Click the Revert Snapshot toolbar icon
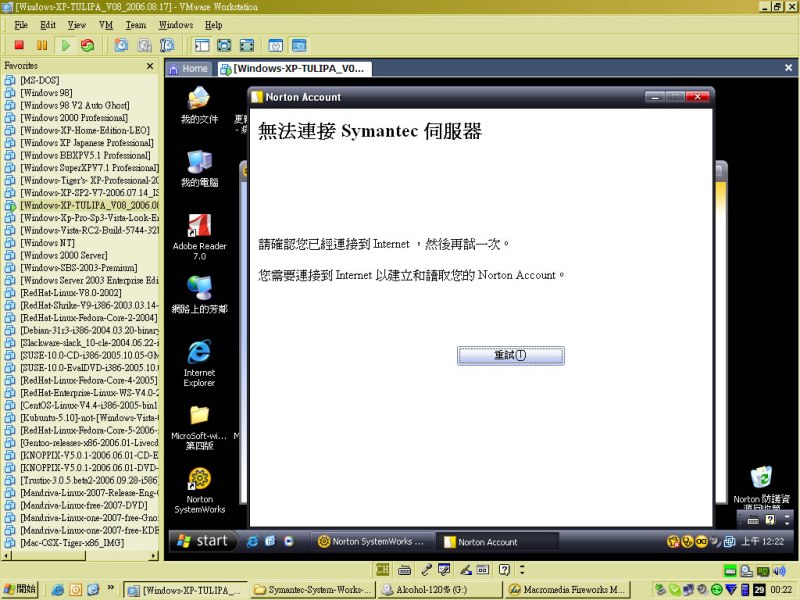The height and width of the screenshot is (600, 800). coord(144,45)
